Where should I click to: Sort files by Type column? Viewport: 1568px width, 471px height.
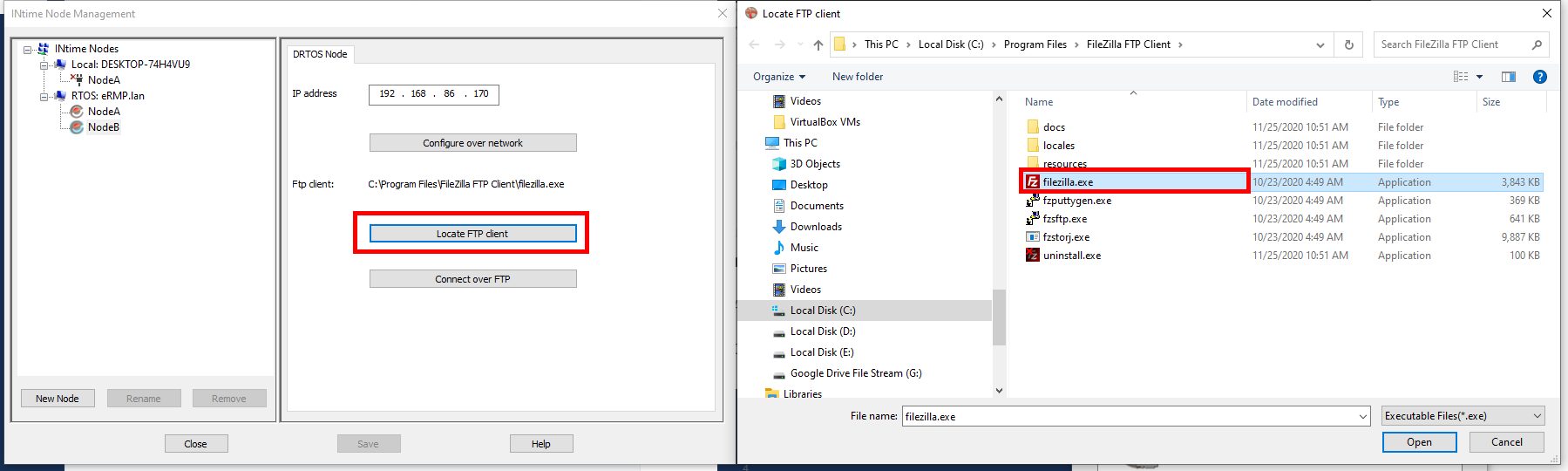(1388, 102)
